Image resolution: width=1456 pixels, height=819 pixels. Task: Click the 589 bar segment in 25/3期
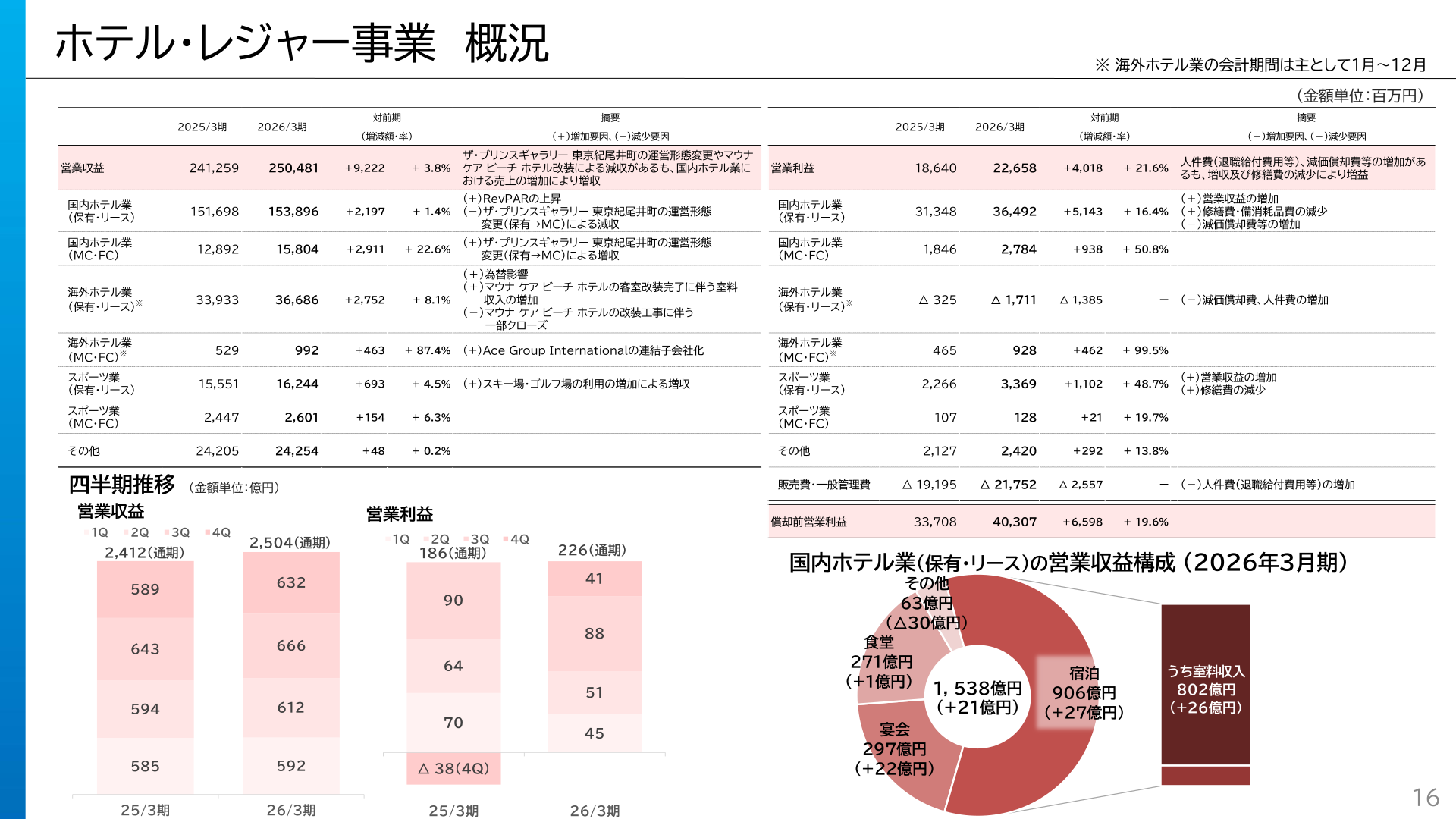coord(145,589)
